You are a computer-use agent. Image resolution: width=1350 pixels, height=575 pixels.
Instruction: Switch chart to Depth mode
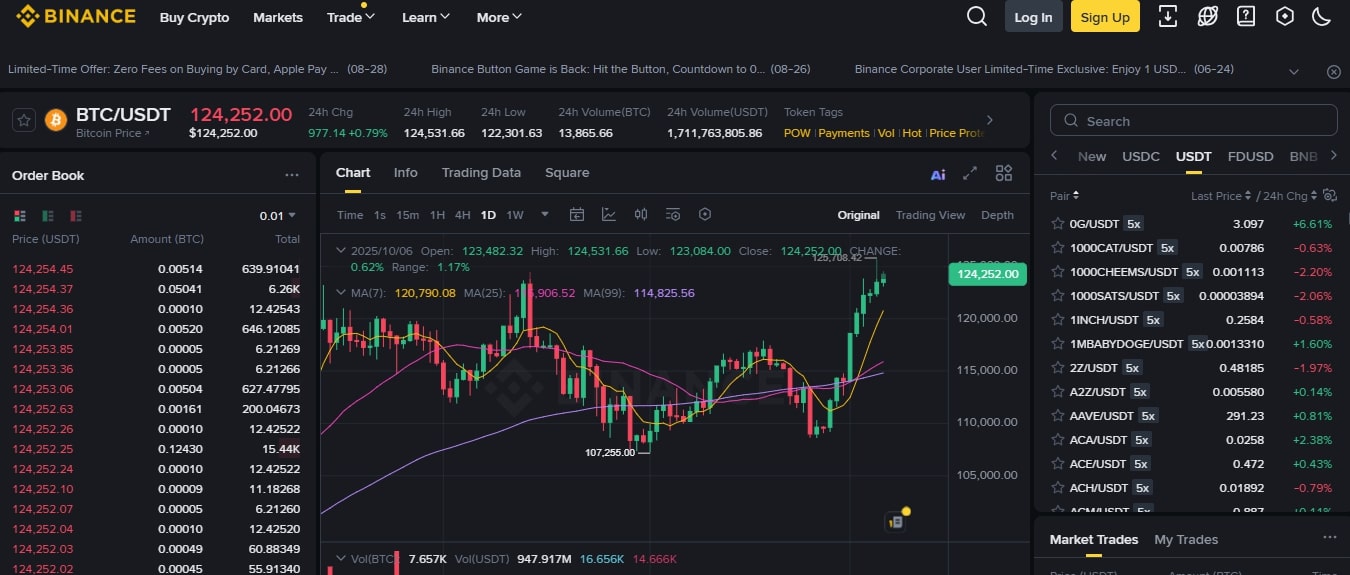click(997, 215)
